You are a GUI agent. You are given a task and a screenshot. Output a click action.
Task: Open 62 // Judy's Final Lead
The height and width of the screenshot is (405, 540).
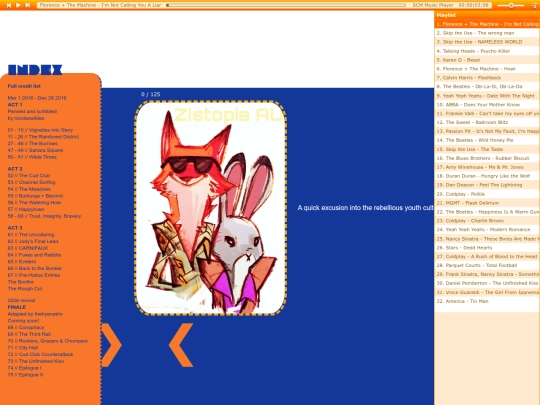tap(33, 241)
